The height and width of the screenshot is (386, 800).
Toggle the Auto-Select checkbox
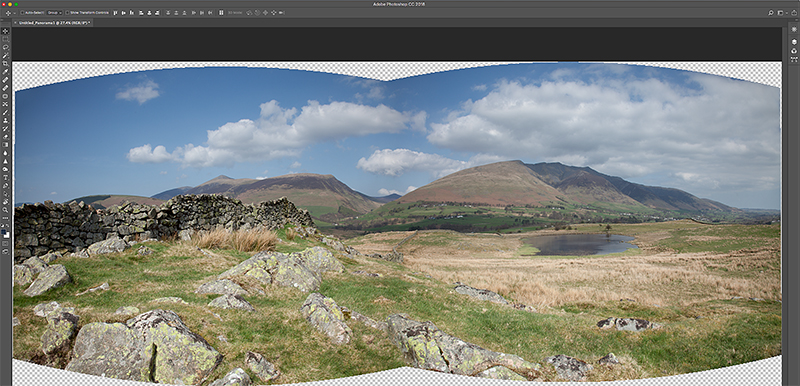(22, 12)
